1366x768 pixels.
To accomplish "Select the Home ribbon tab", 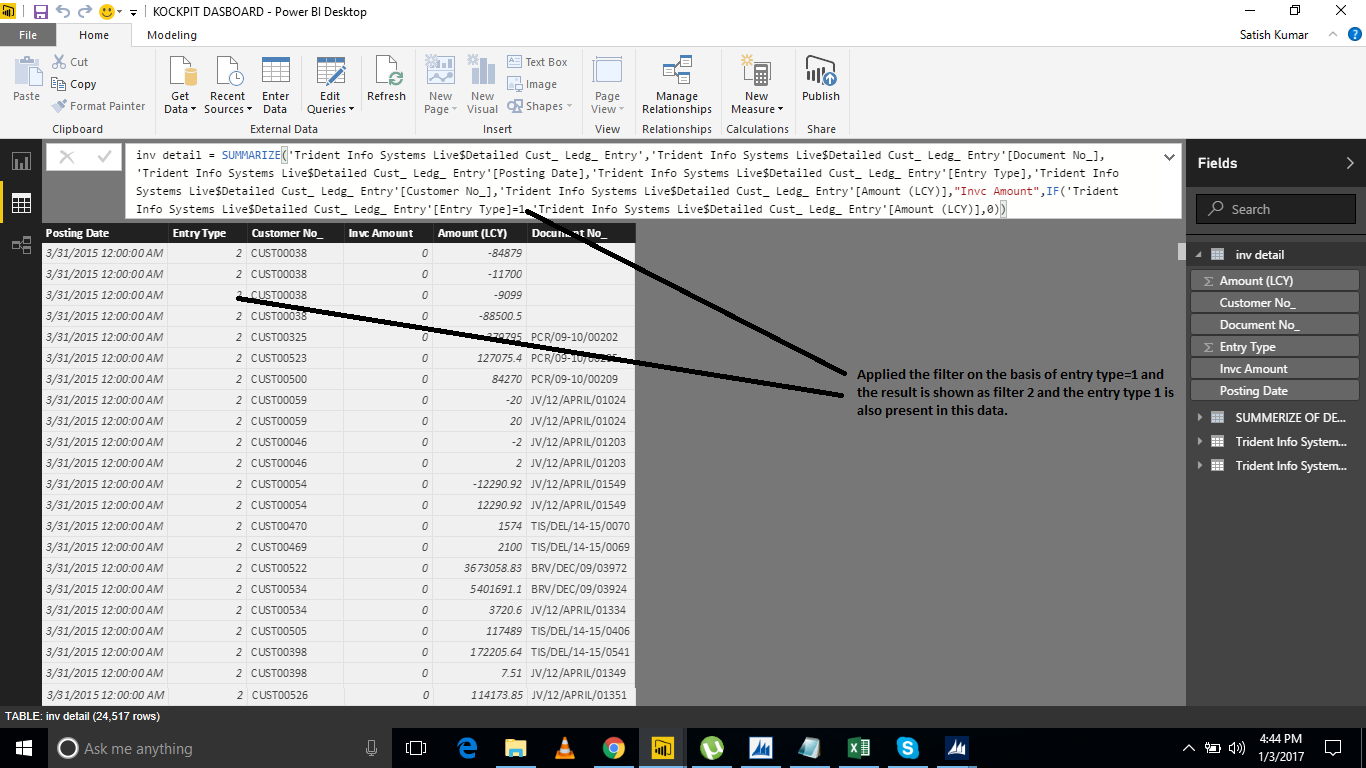I will click(94, 35).
